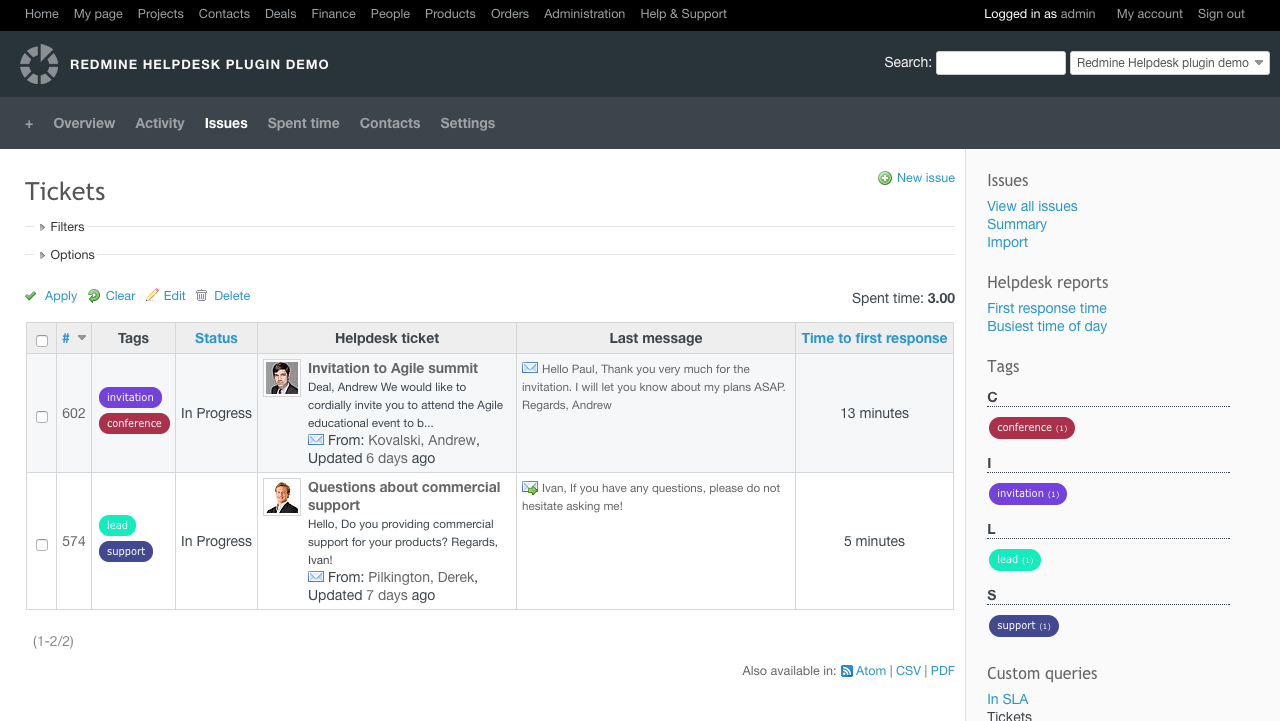Screen dimensions: 1280x721
Task: Click the Delete trash icon
Action: coord(203,296)
